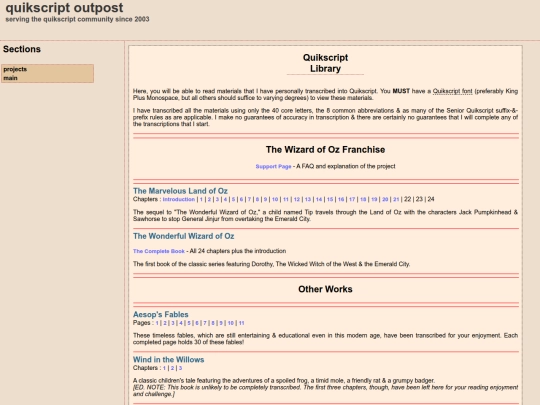Open Marvelous Land of Oz chapter 2

[209, 199]
